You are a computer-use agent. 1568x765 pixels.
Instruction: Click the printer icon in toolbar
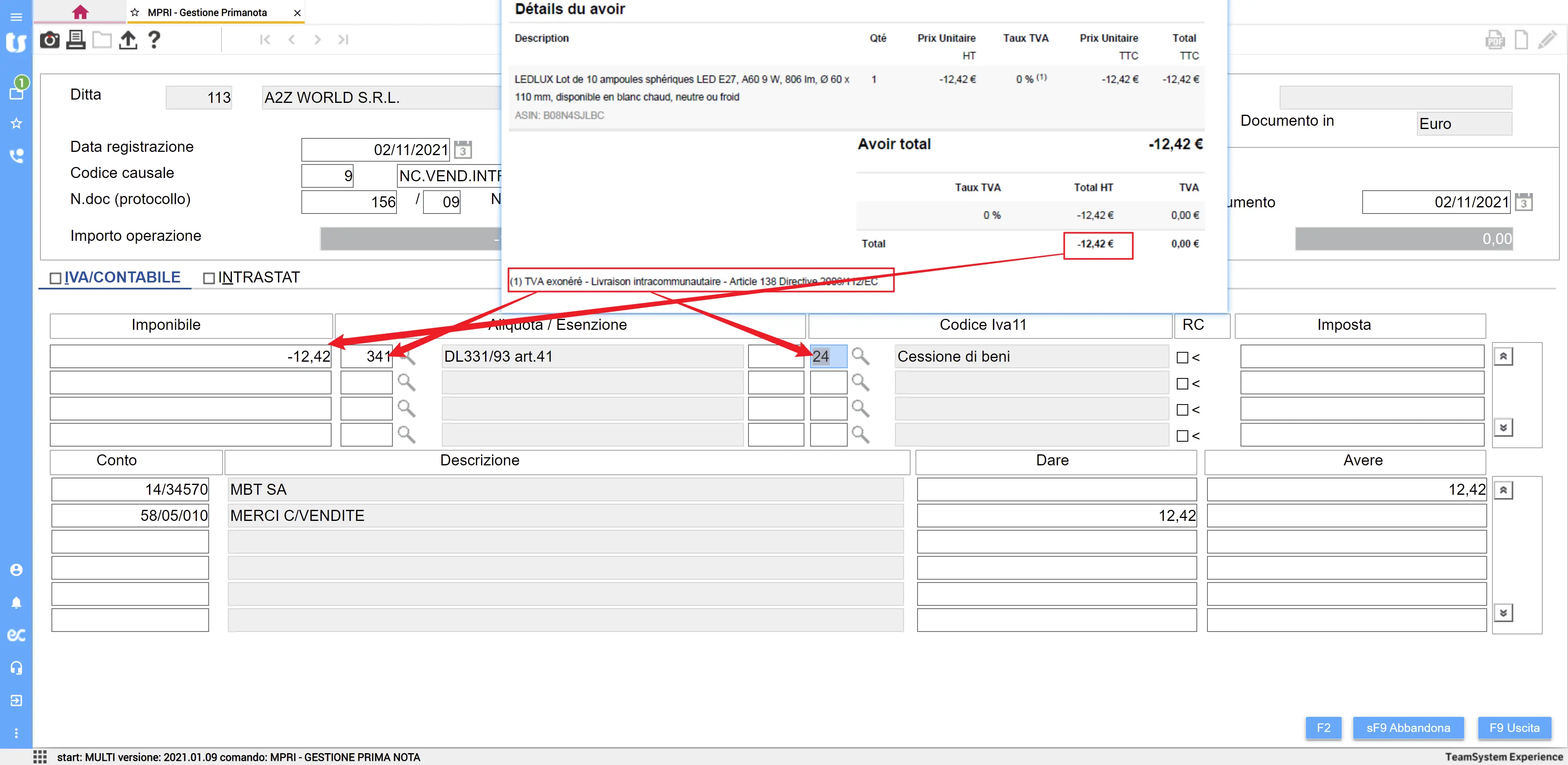[76, 40]
